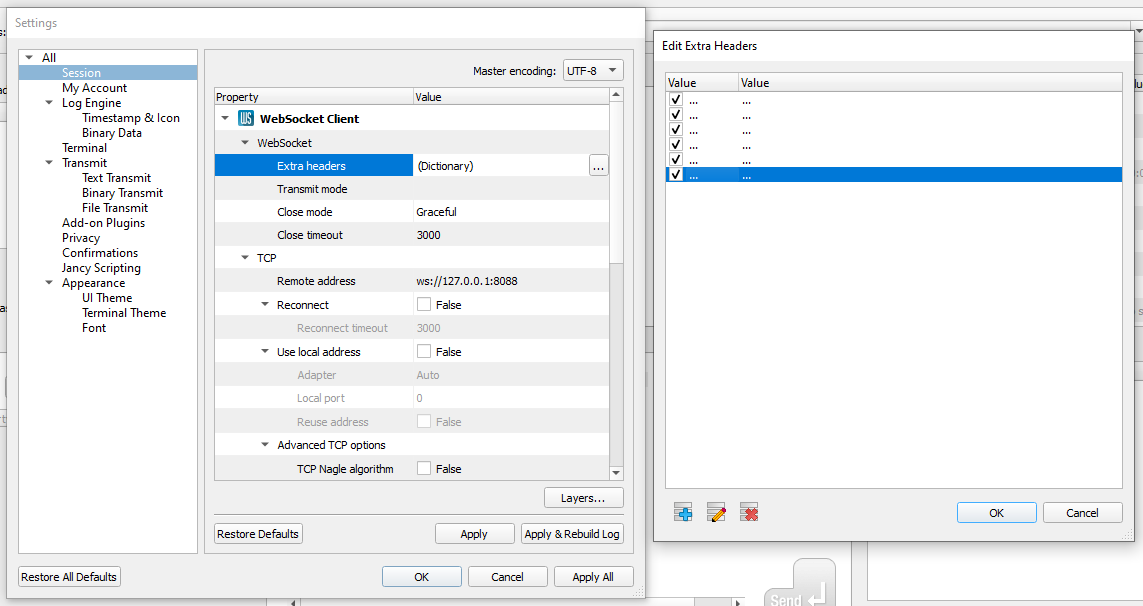Click the Apply button

pyautogui.click(x=474, y=534)
